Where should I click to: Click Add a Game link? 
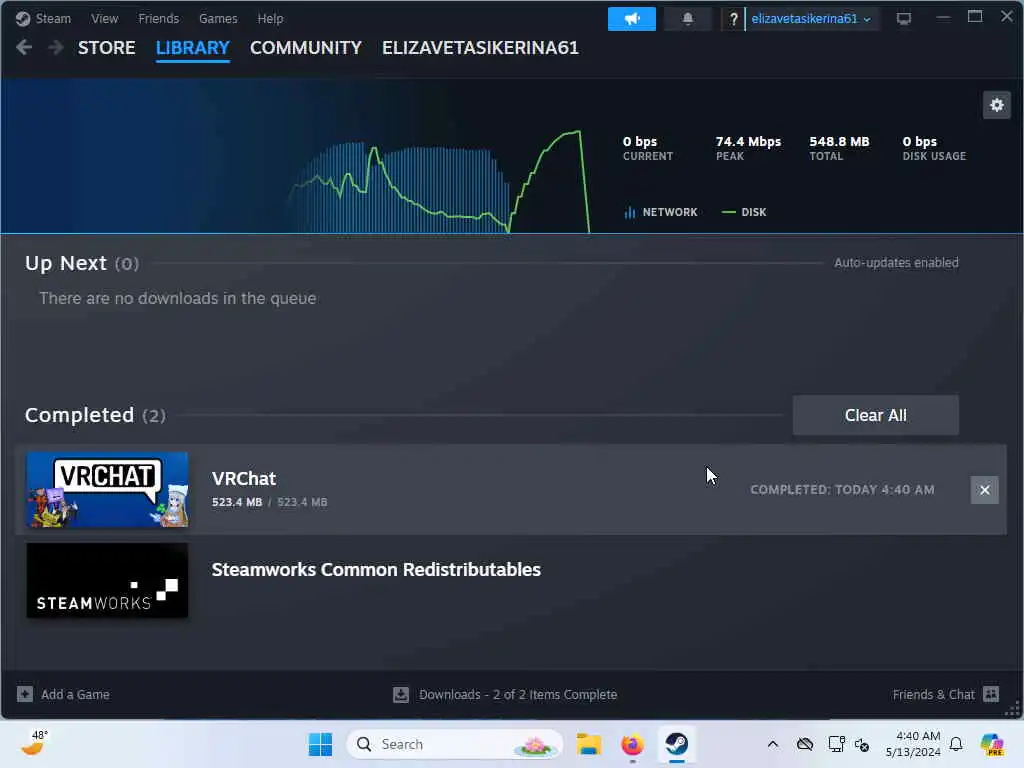tap(75, 694)
